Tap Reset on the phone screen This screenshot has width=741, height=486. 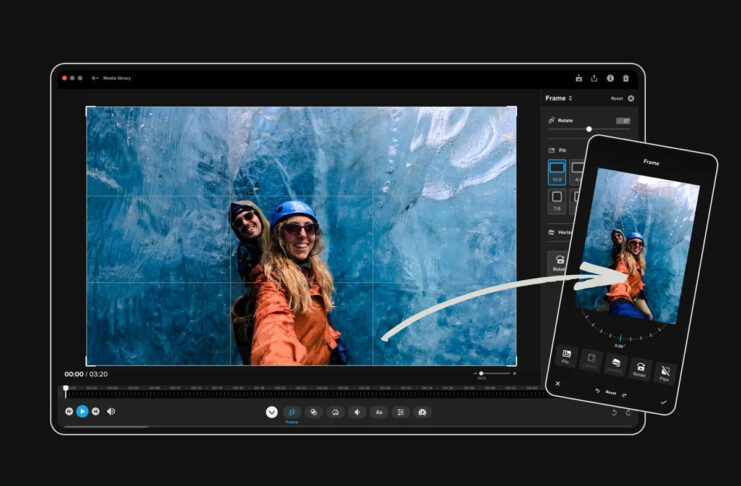pos(611,392)
